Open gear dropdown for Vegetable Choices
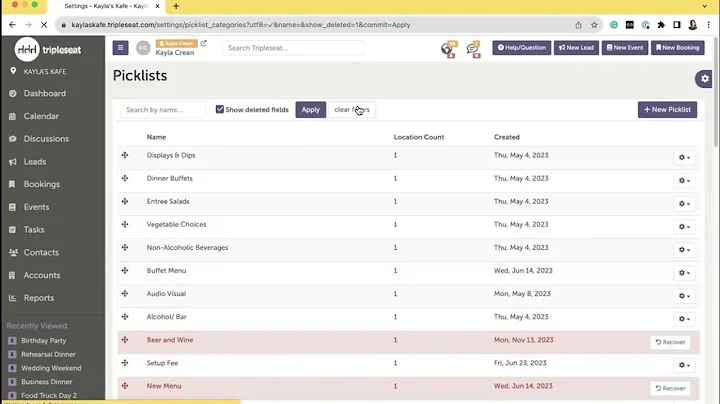 684,226
